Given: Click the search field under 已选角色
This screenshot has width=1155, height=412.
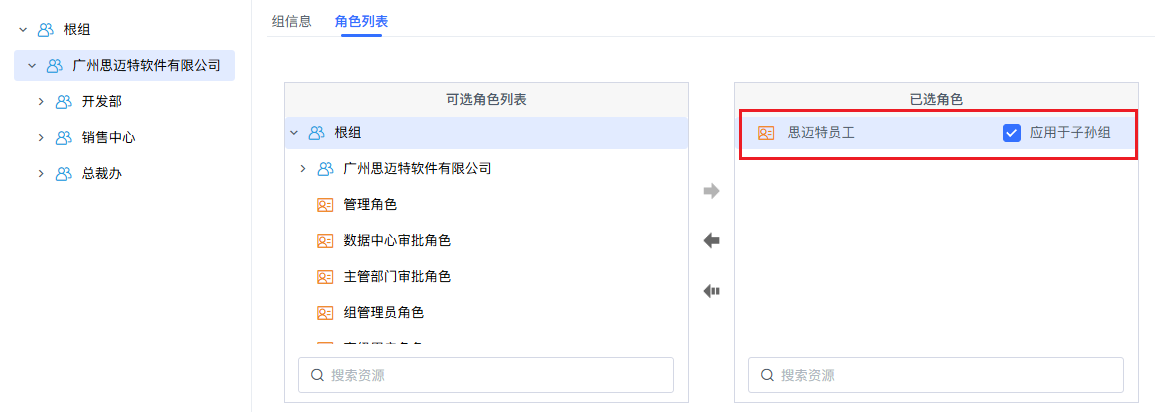Looking at the screenshot, I should [x=935, y=375].
